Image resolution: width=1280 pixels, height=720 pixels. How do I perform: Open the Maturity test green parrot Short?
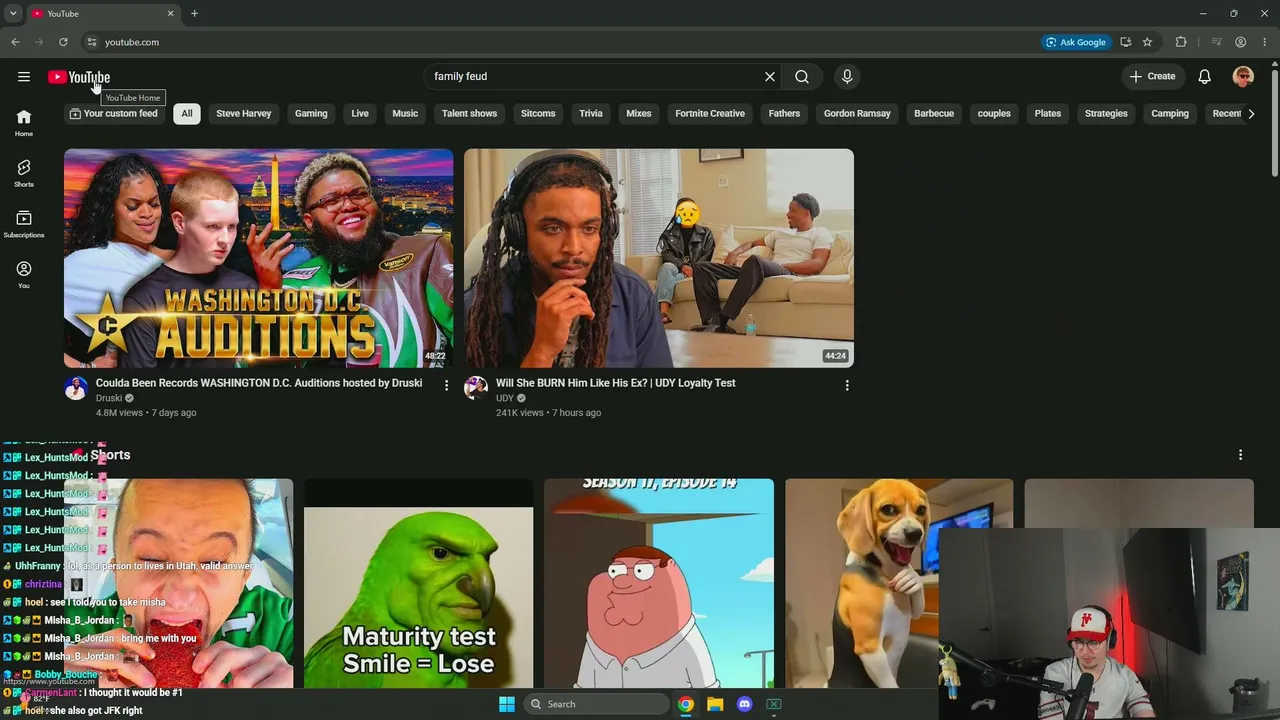[419, 584]
